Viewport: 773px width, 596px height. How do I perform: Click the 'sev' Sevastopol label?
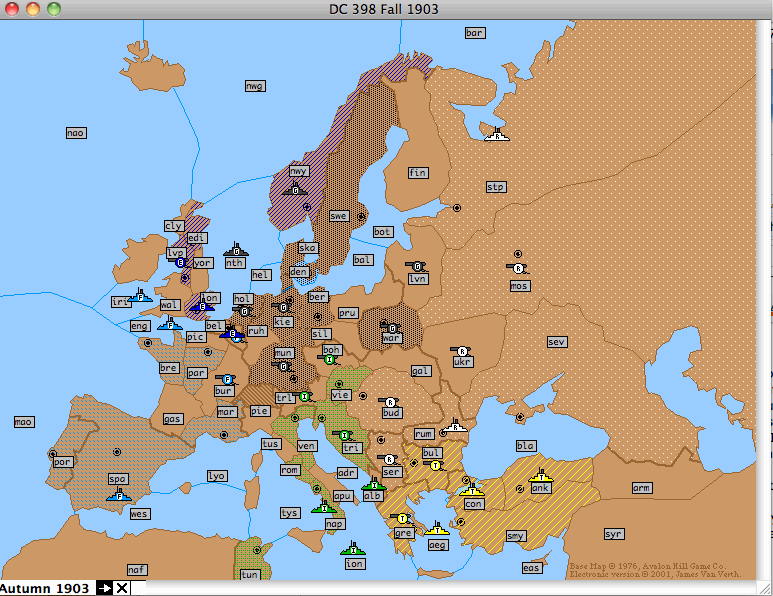point(557,342)
